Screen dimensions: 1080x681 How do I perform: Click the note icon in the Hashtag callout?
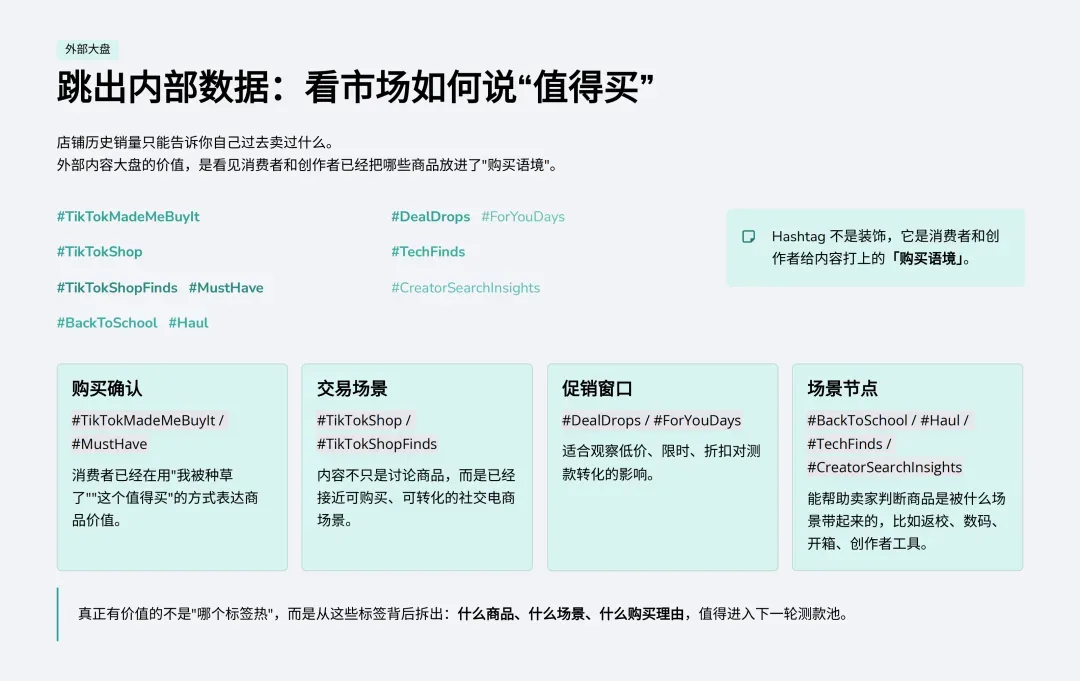[x=748, y=237]
